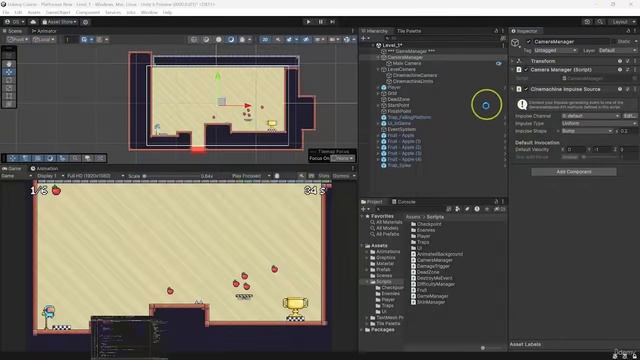Open the account dropdown in toolbar
The height and width of the screenshot is (360, 640).
click(x=15, y=22)
